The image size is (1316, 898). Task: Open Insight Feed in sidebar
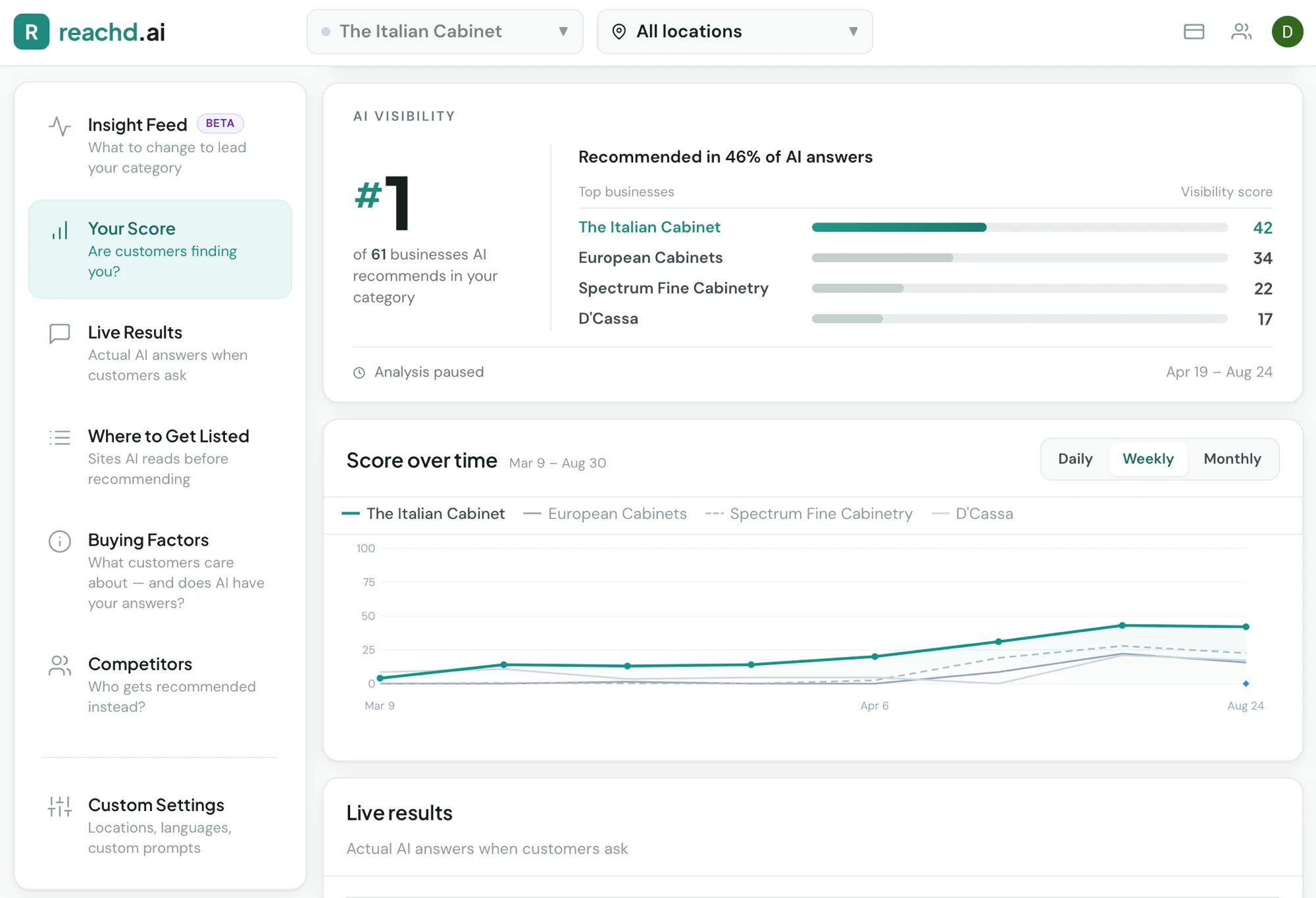pos(160,145)
